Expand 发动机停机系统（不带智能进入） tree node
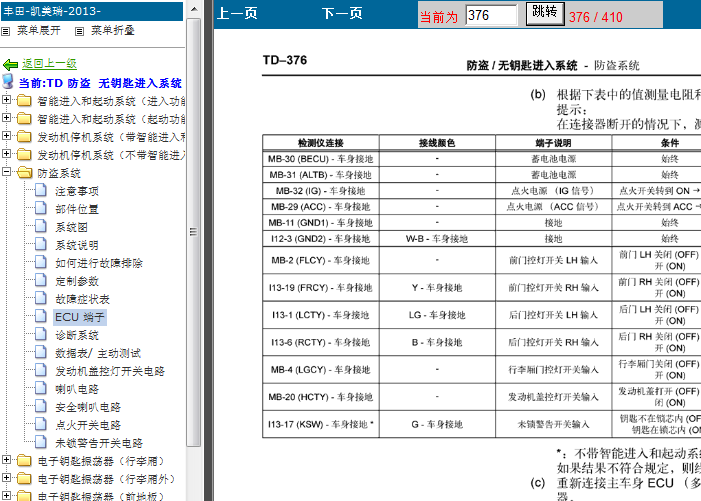Screen dimensions: 701x501 click(x=6, y=153)
